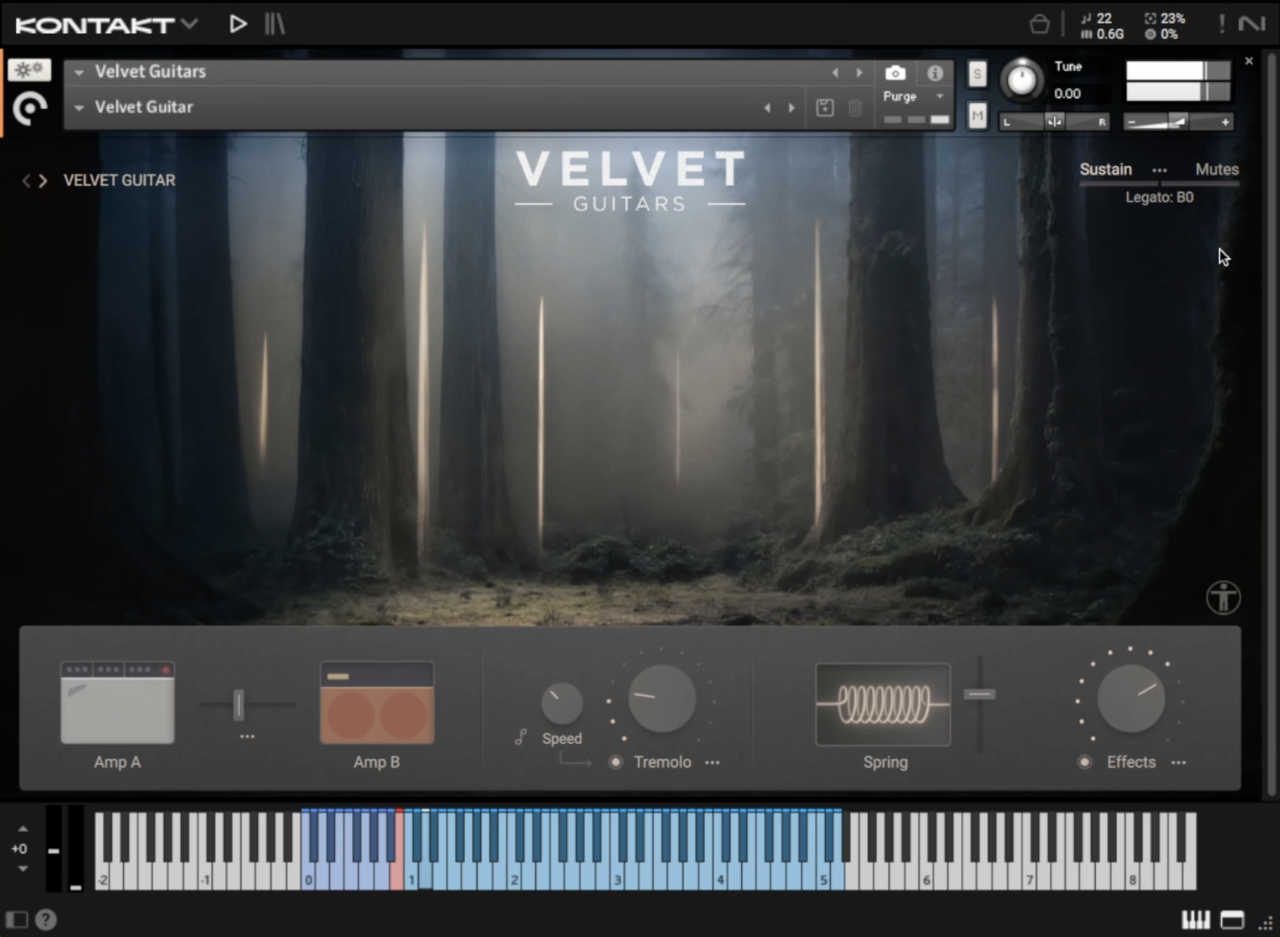Image resolution: width=1280 pixels, height=937 pixels.
Task: Select previous instrument arrow beside Velvet Guitars
Action: coord(835,73)
